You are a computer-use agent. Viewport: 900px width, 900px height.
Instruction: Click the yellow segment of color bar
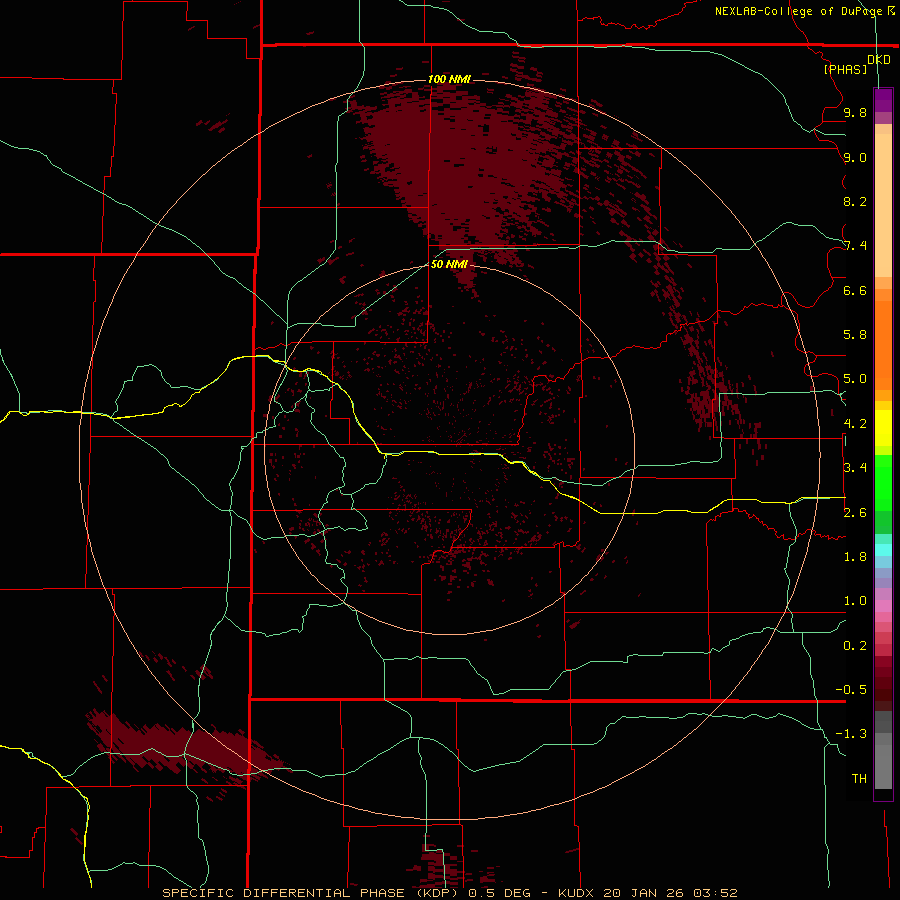pos(883,428)
